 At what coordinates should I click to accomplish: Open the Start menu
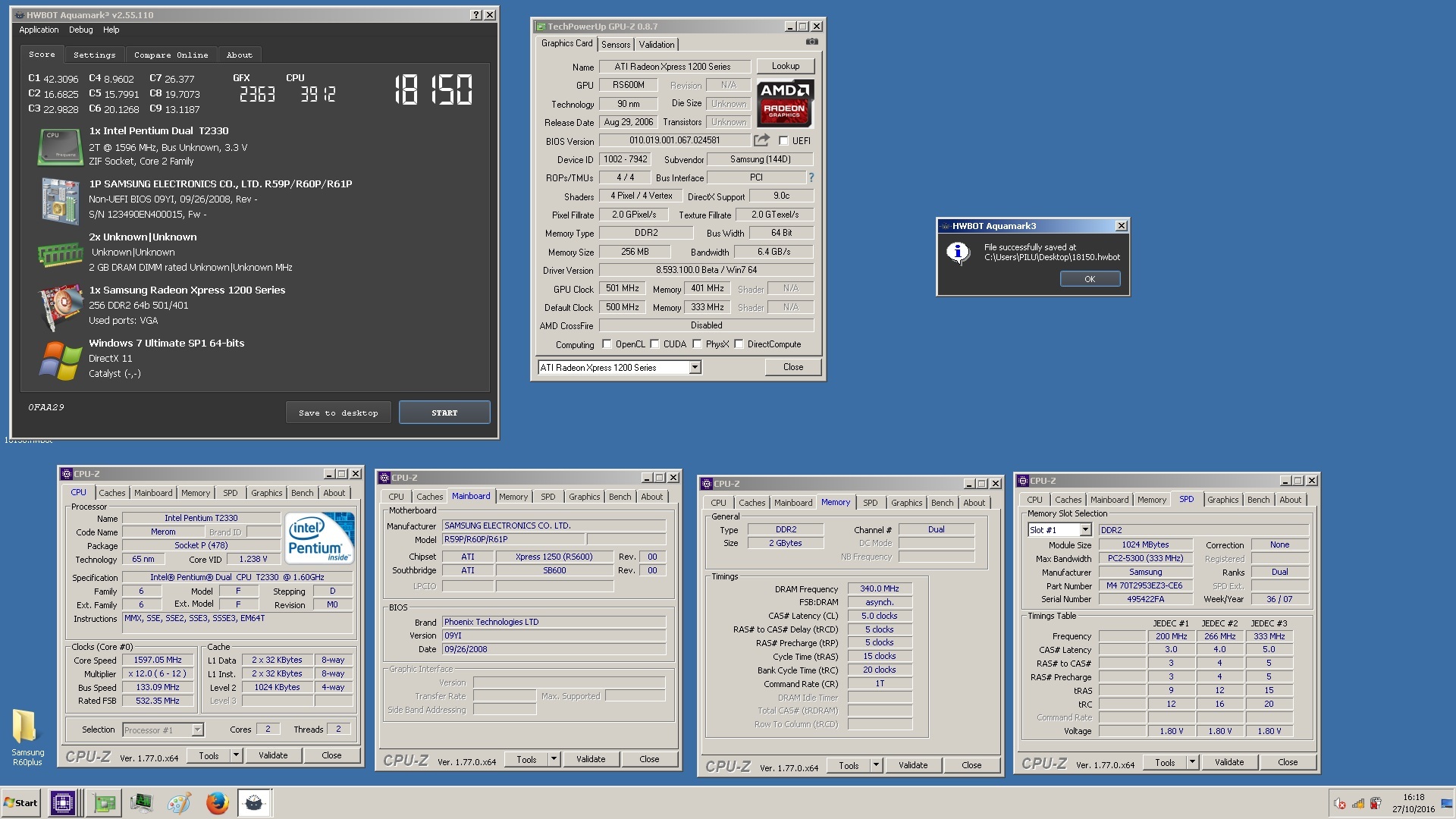pos(21,802)
